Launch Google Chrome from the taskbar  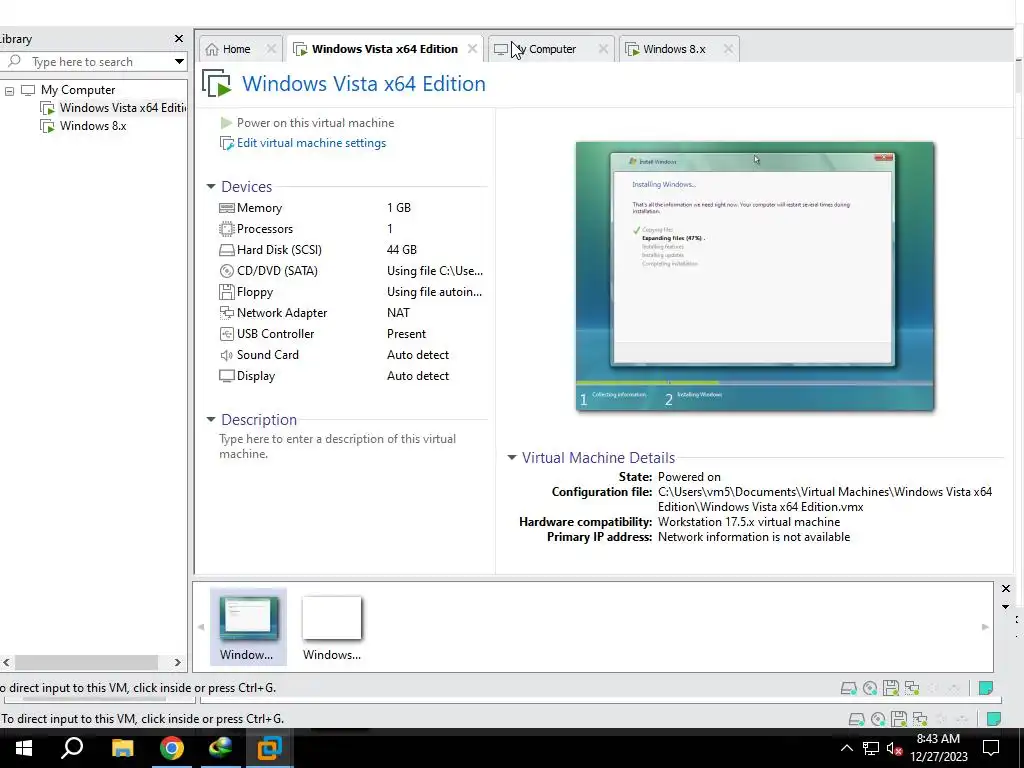coord(172,748)
